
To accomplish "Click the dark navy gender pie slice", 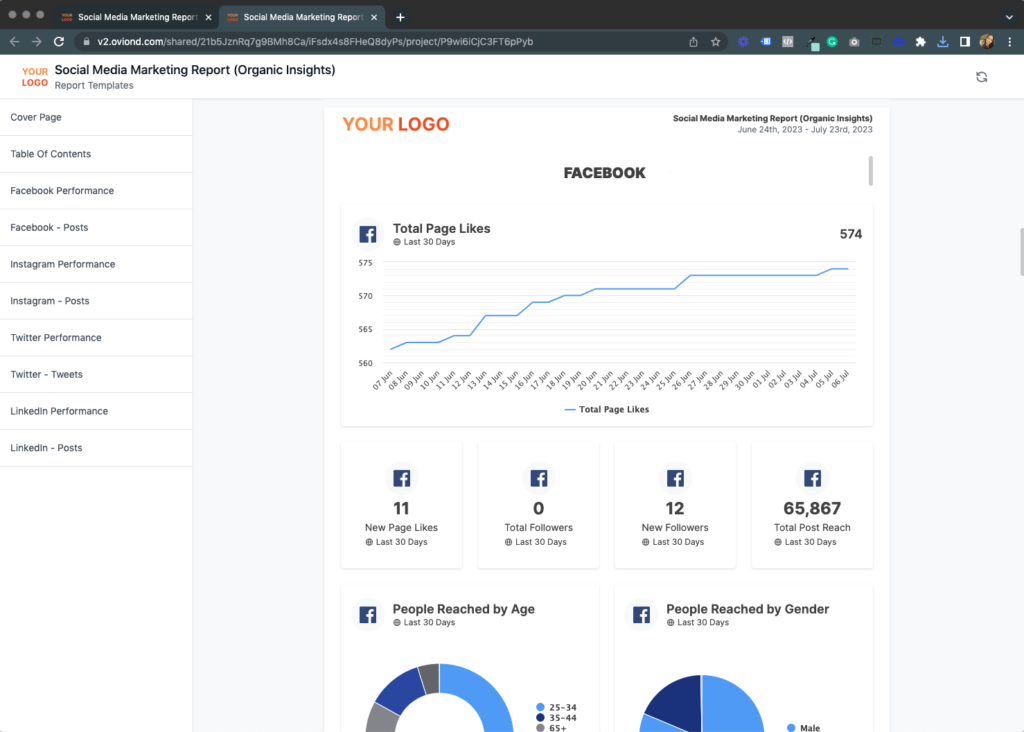I will [x=679, y=702].
